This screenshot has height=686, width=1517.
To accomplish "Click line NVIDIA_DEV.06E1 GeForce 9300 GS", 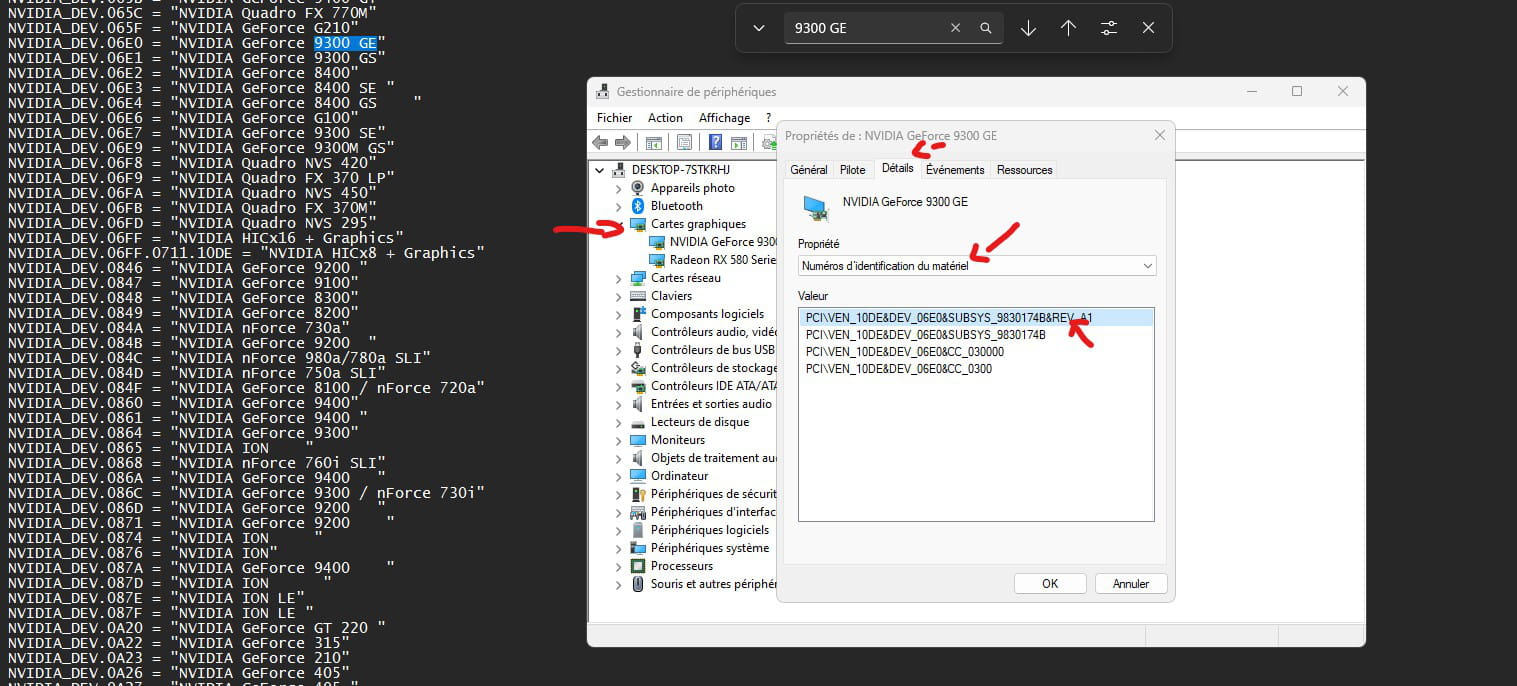I will click(197, 58).
